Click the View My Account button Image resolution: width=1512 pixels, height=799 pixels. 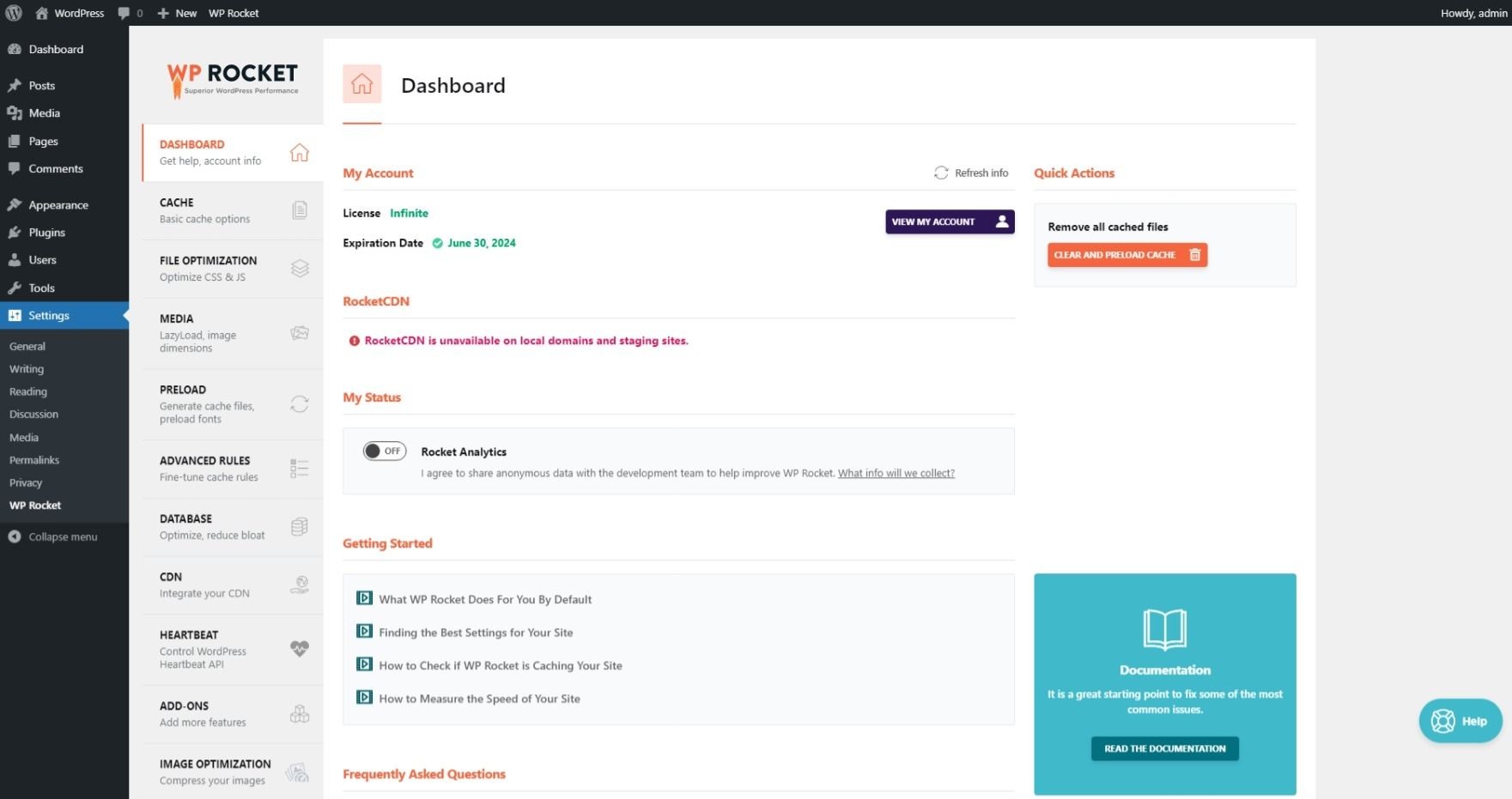click(x=949, y=221)
